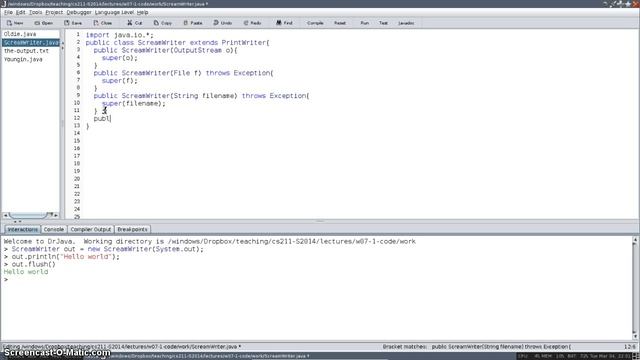The height and width of the screenshot is (360, 640).
Task: Switch to the Breakpoints tab
Action: [x=132, y=229]
